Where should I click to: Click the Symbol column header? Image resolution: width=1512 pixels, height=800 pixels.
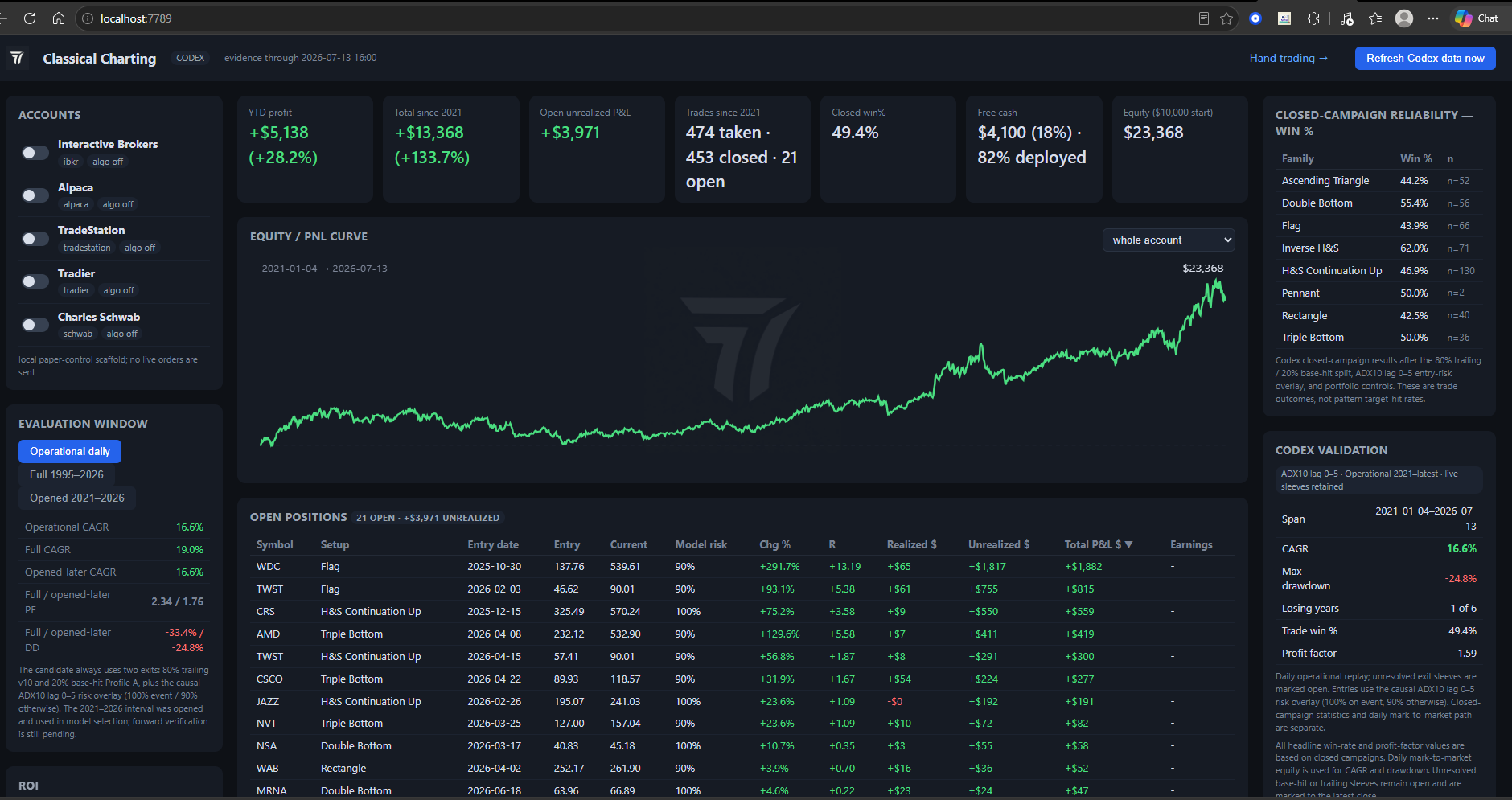(x=274, y=544)
